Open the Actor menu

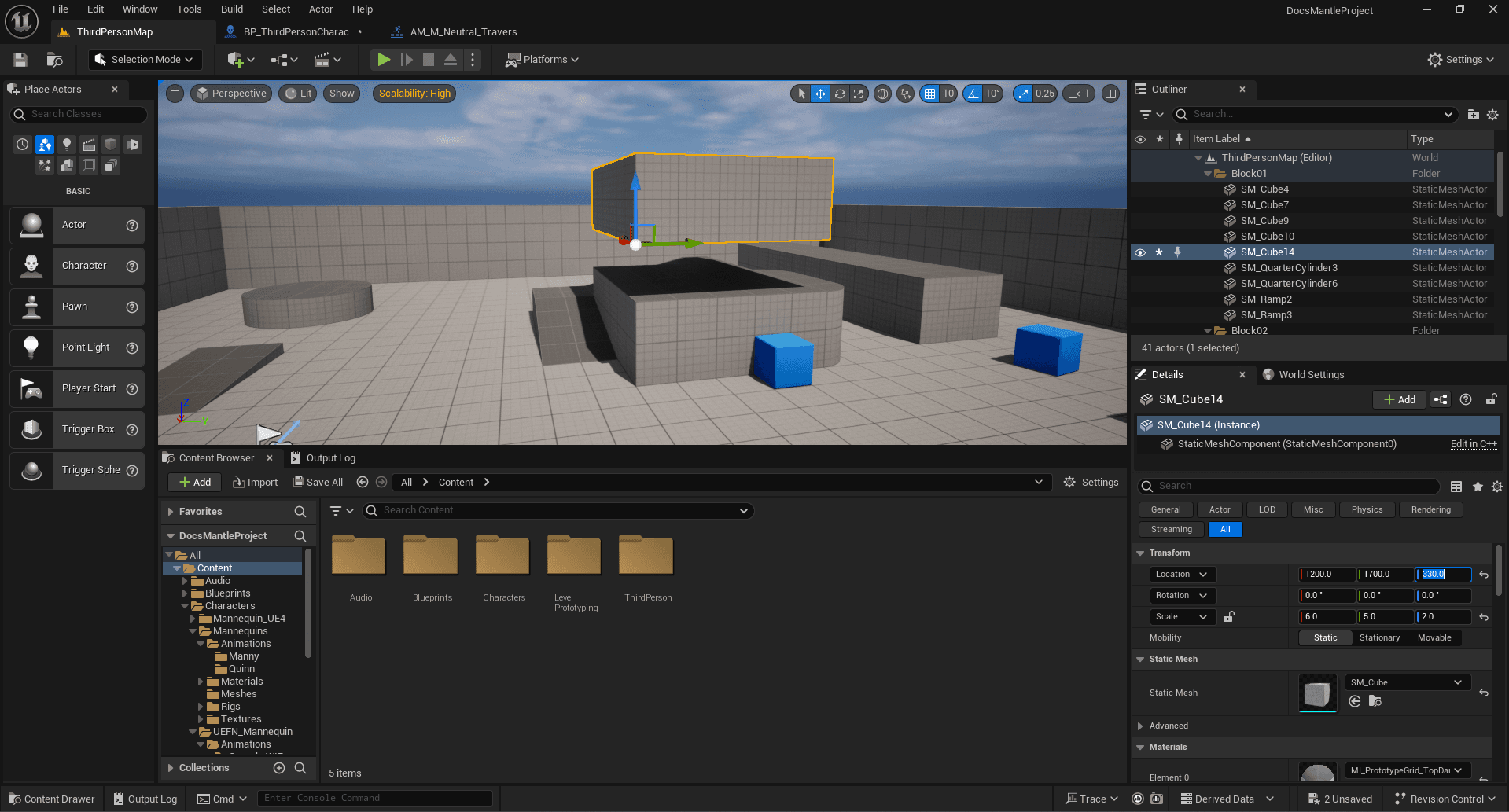click(x=321, y=9)
